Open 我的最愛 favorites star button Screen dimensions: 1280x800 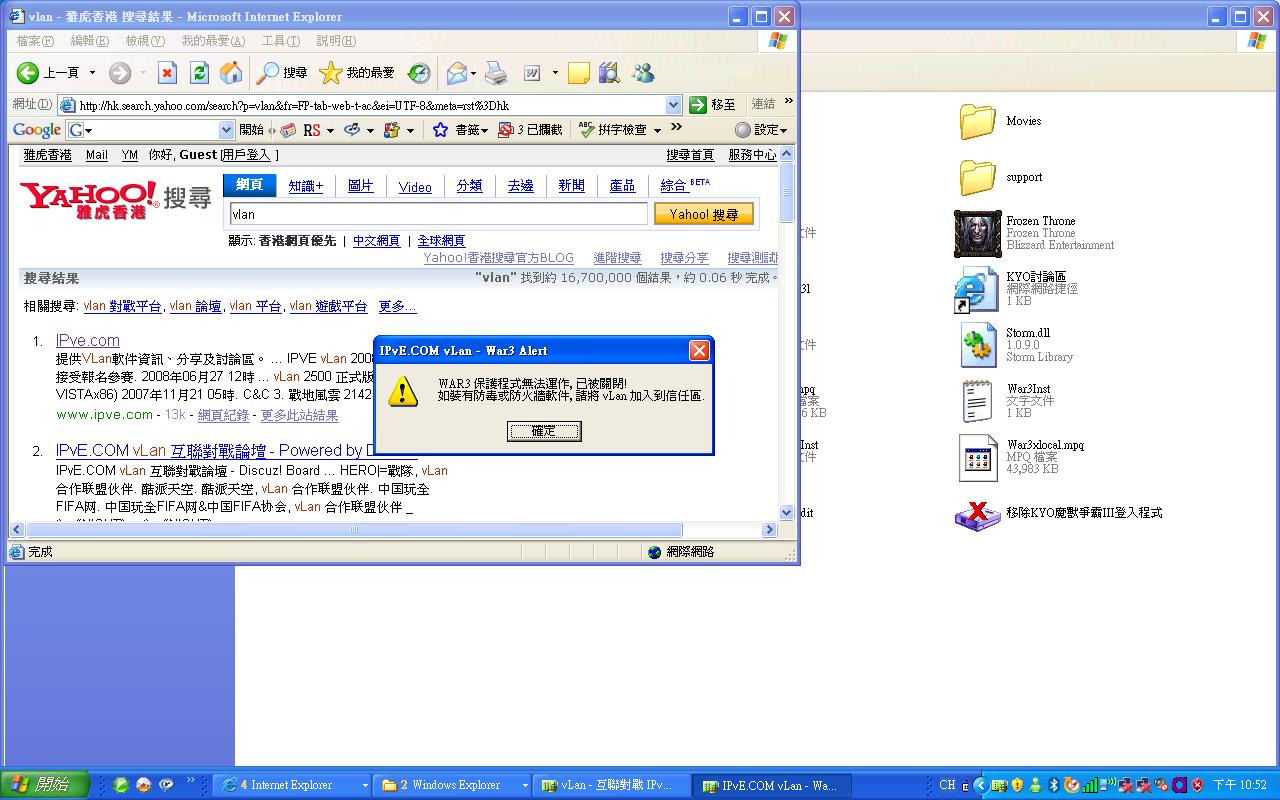tap(357, 73)
